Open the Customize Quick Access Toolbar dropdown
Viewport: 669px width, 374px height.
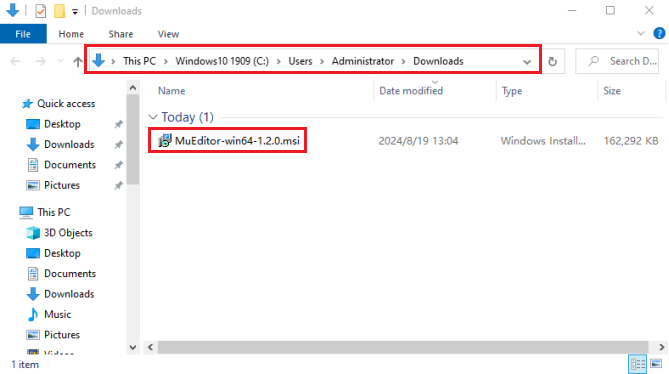coord(75,12)
